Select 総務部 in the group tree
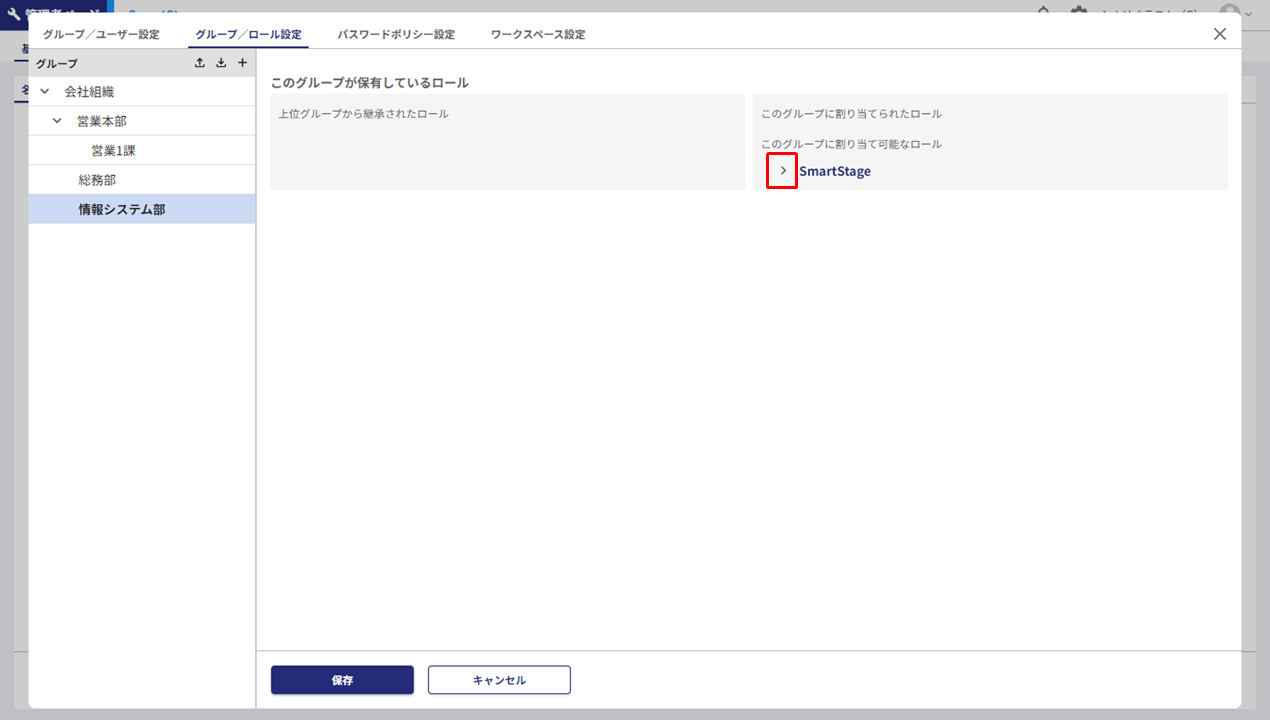Screen dimensions: 1270x720 click(97, 180)
